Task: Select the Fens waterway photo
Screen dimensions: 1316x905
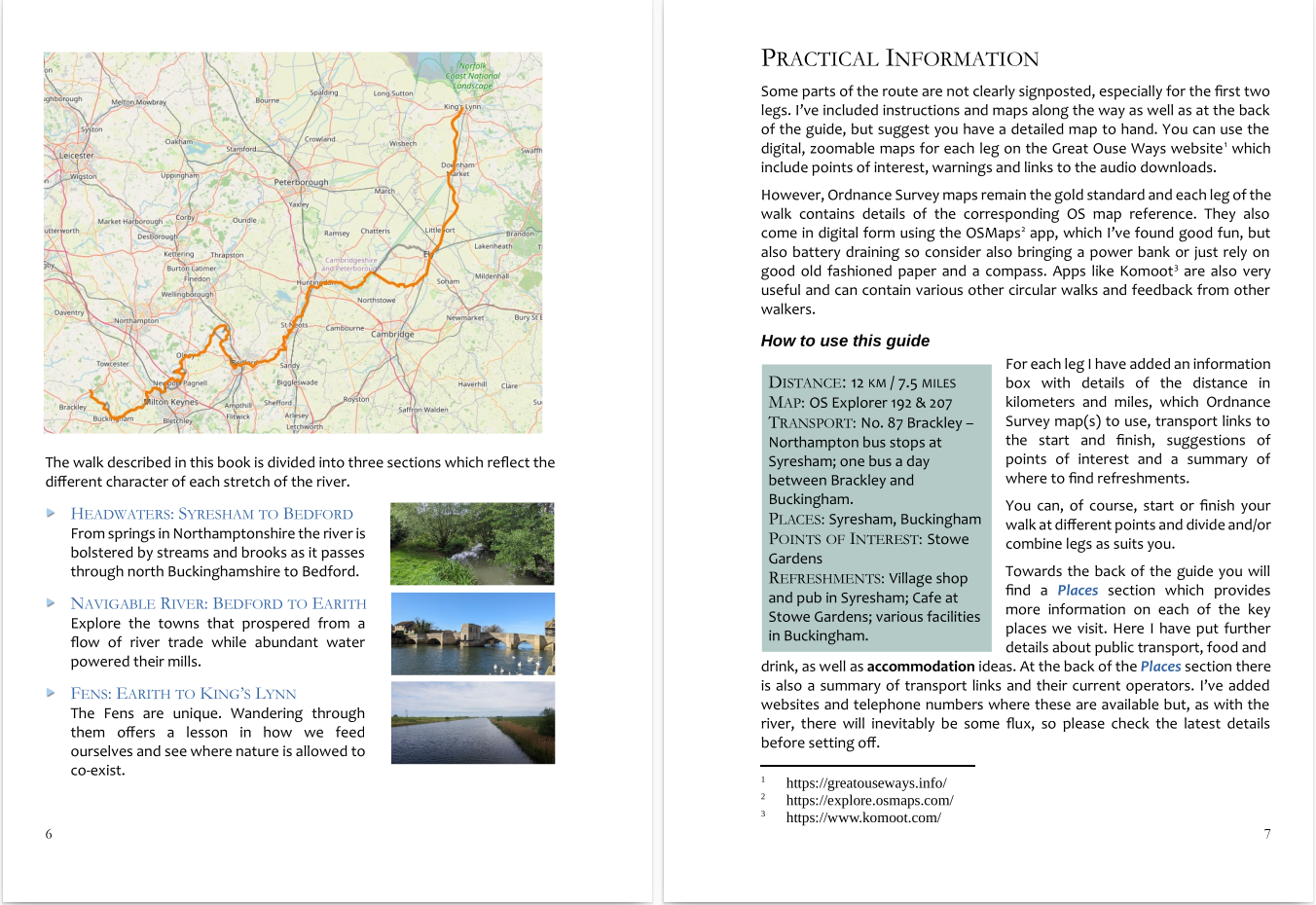Action: click(x=473, y=723)
